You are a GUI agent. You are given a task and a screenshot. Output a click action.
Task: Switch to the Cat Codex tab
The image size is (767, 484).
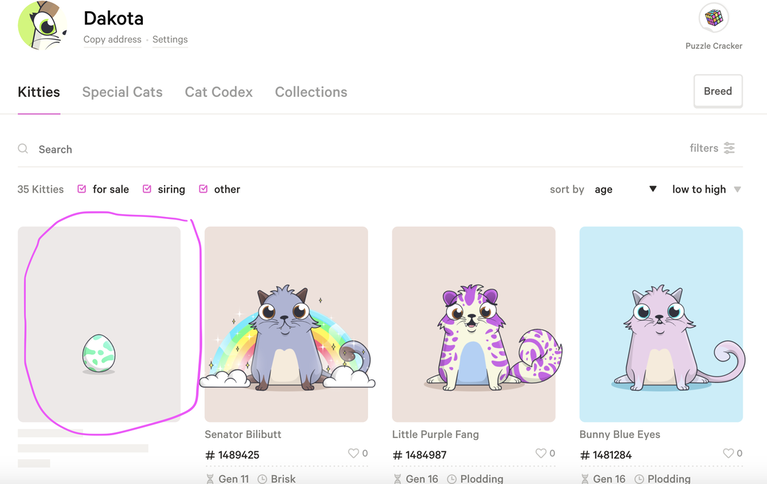point(219,92)
